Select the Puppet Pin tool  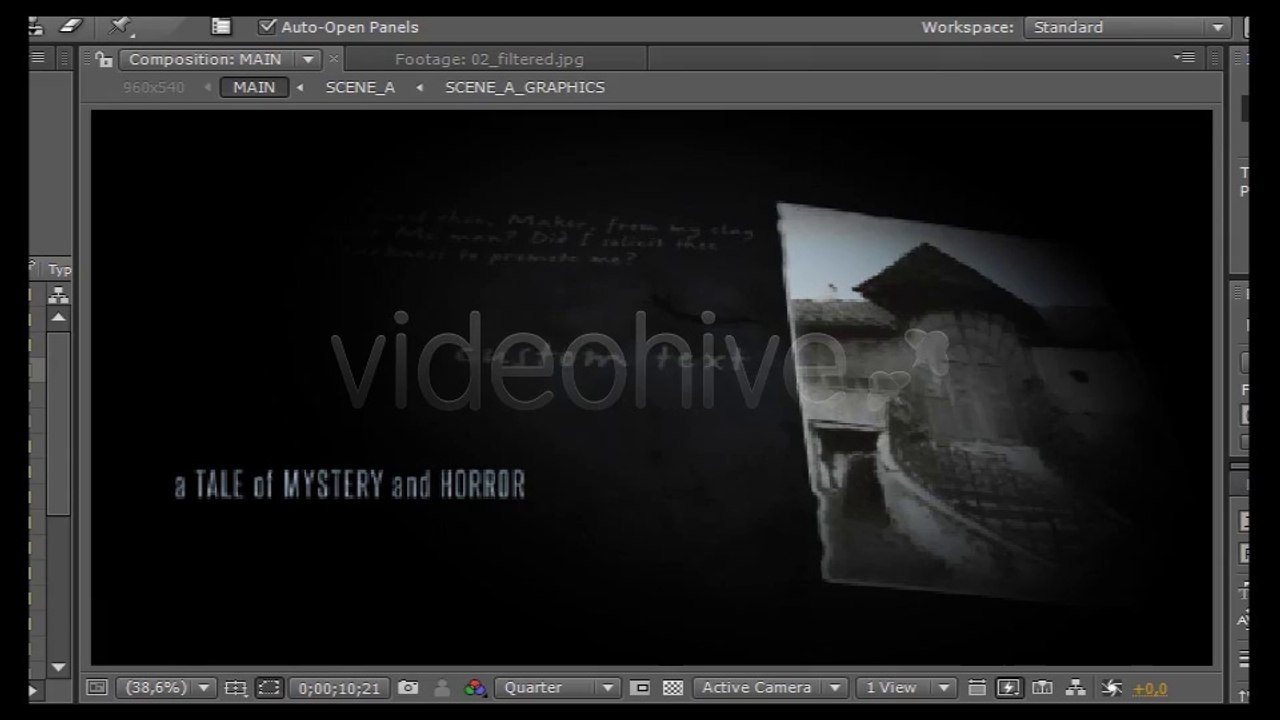click(121, 26)
